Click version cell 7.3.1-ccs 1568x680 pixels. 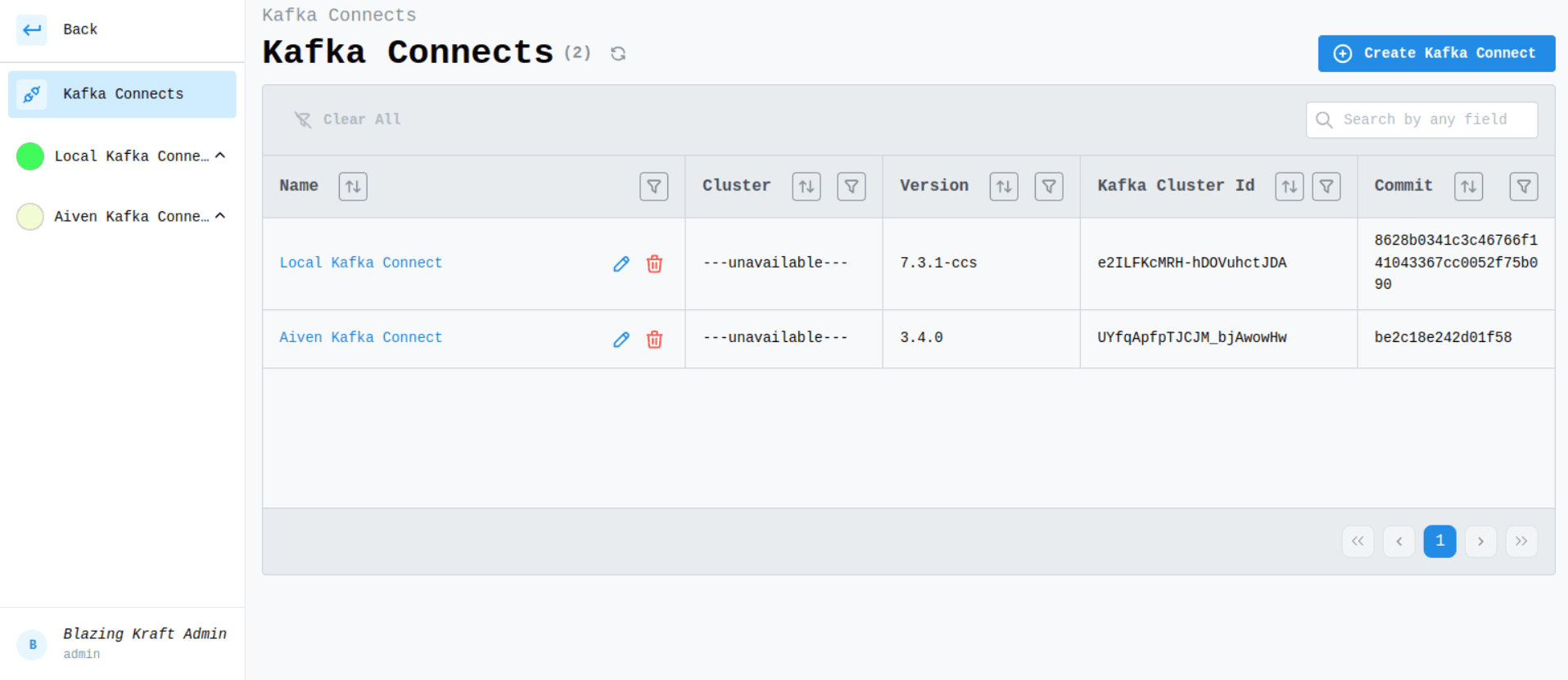(x=938, y=263)
